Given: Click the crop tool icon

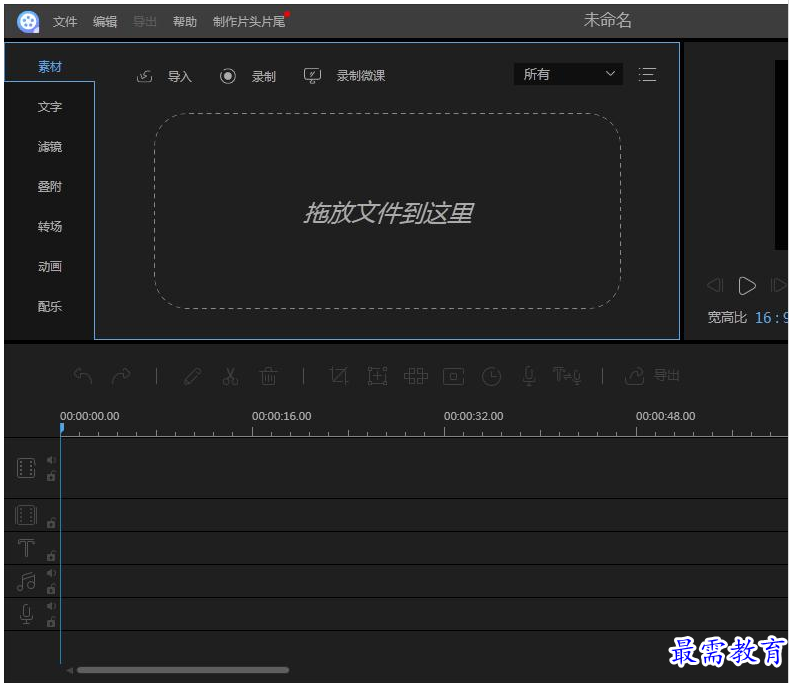Looking at the screenshot, I should pyautogui.click(x=339, y=376).
